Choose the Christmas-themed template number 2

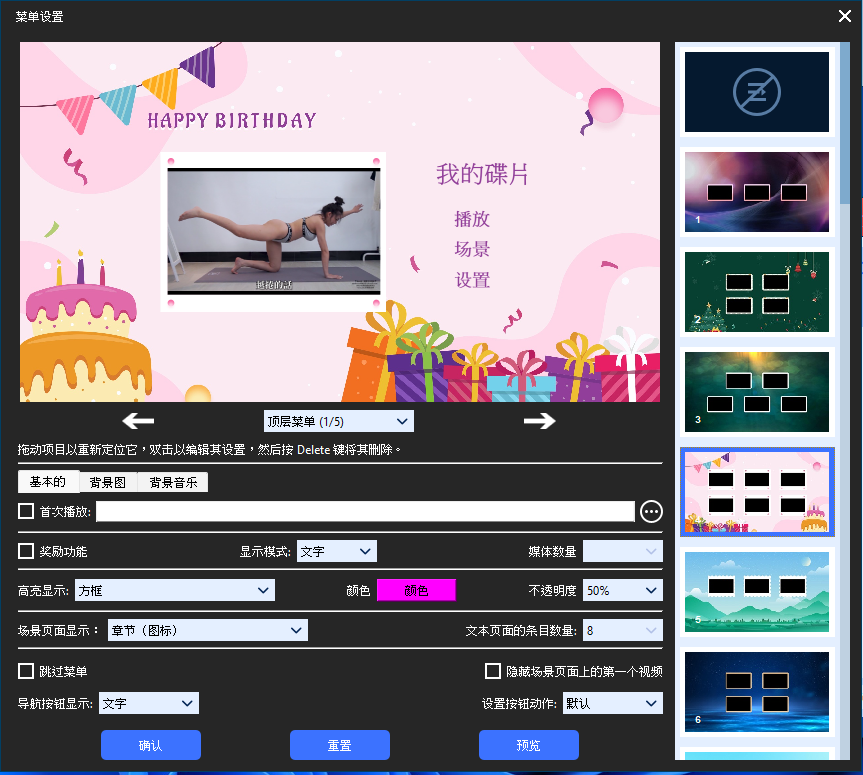757,291
